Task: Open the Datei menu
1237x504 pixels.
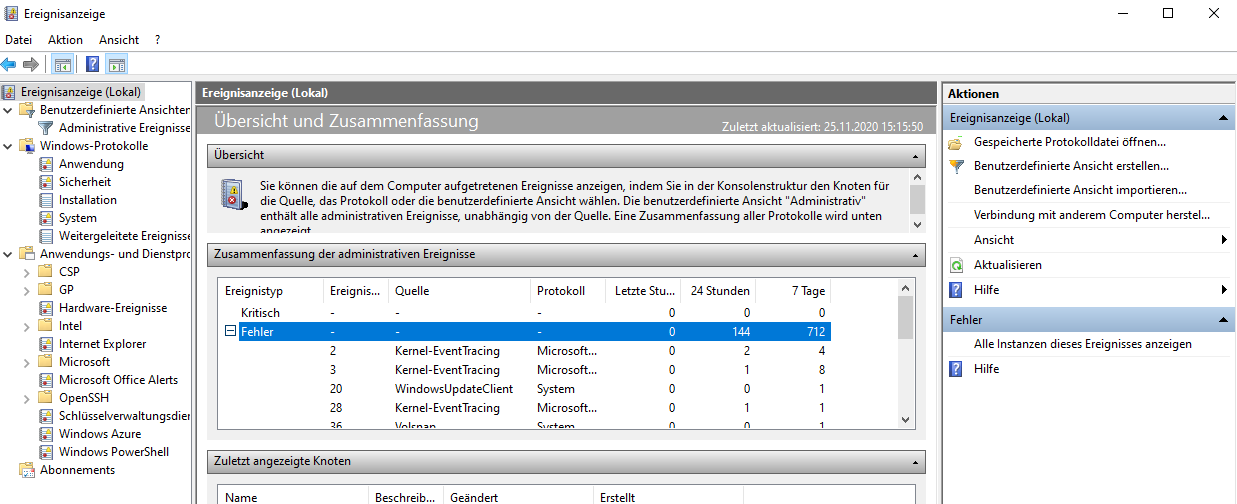Action: tap(18, 39)
